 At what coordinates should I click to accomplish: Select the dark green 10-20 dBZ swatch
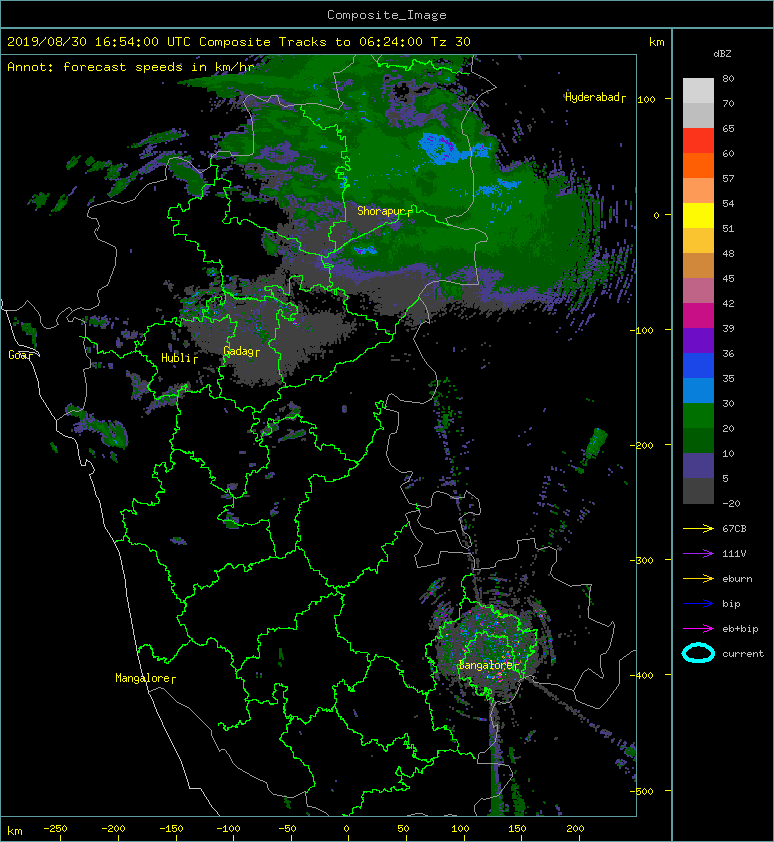tap(698, 441)
